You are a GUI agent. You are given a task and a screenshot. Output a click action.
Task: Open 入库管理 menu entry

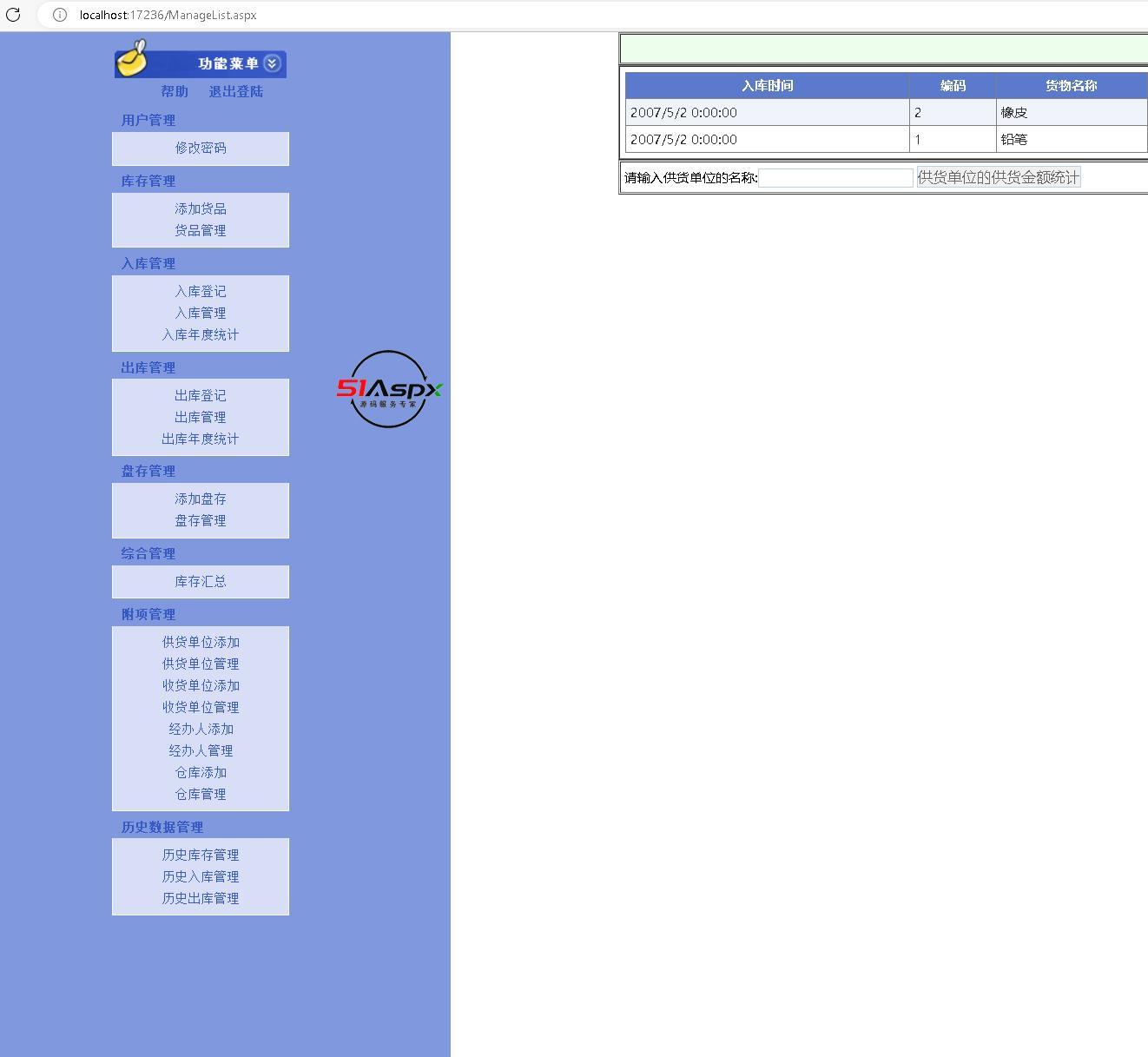click(201, 313)
